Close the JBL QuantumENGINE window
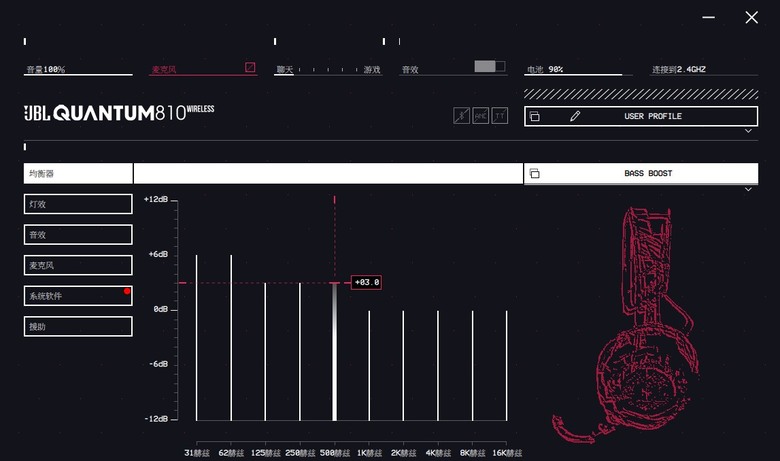Screen dimensions: 780x461 point(752,17)
